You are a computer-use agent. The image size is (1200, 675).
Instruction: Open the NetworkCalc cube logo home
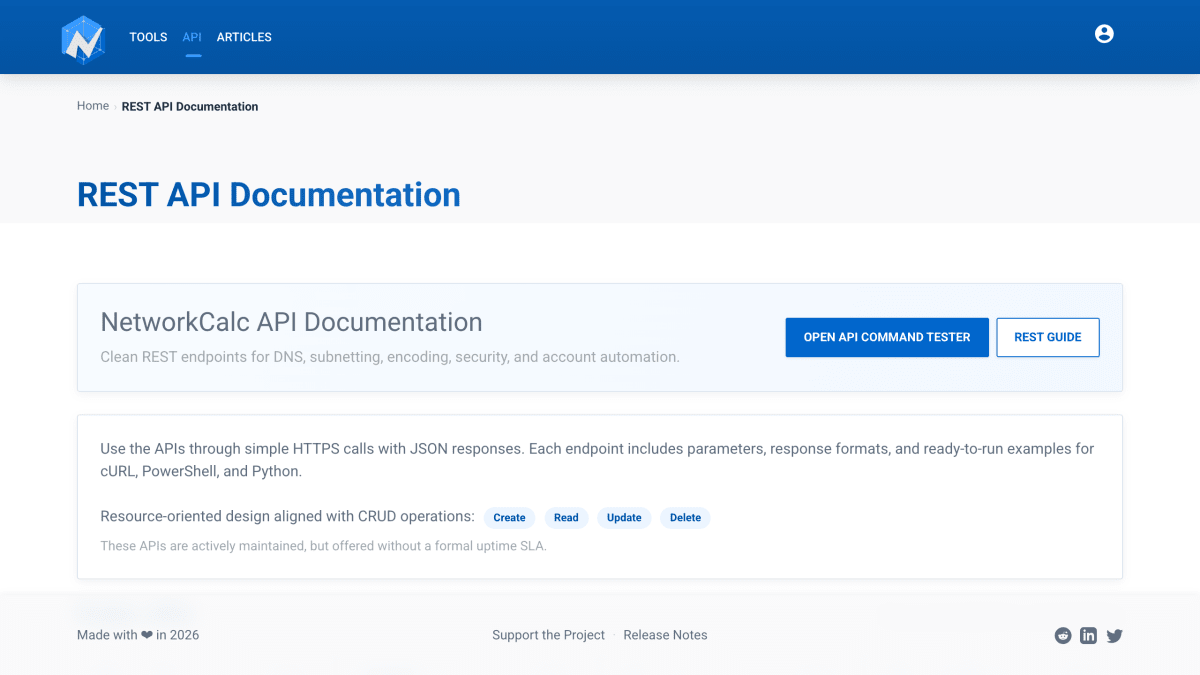(82, 40)
